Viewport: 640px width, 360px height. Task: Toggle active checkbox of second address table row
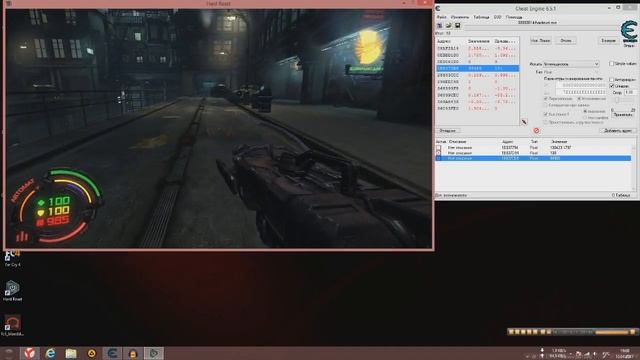pos(438,153)
